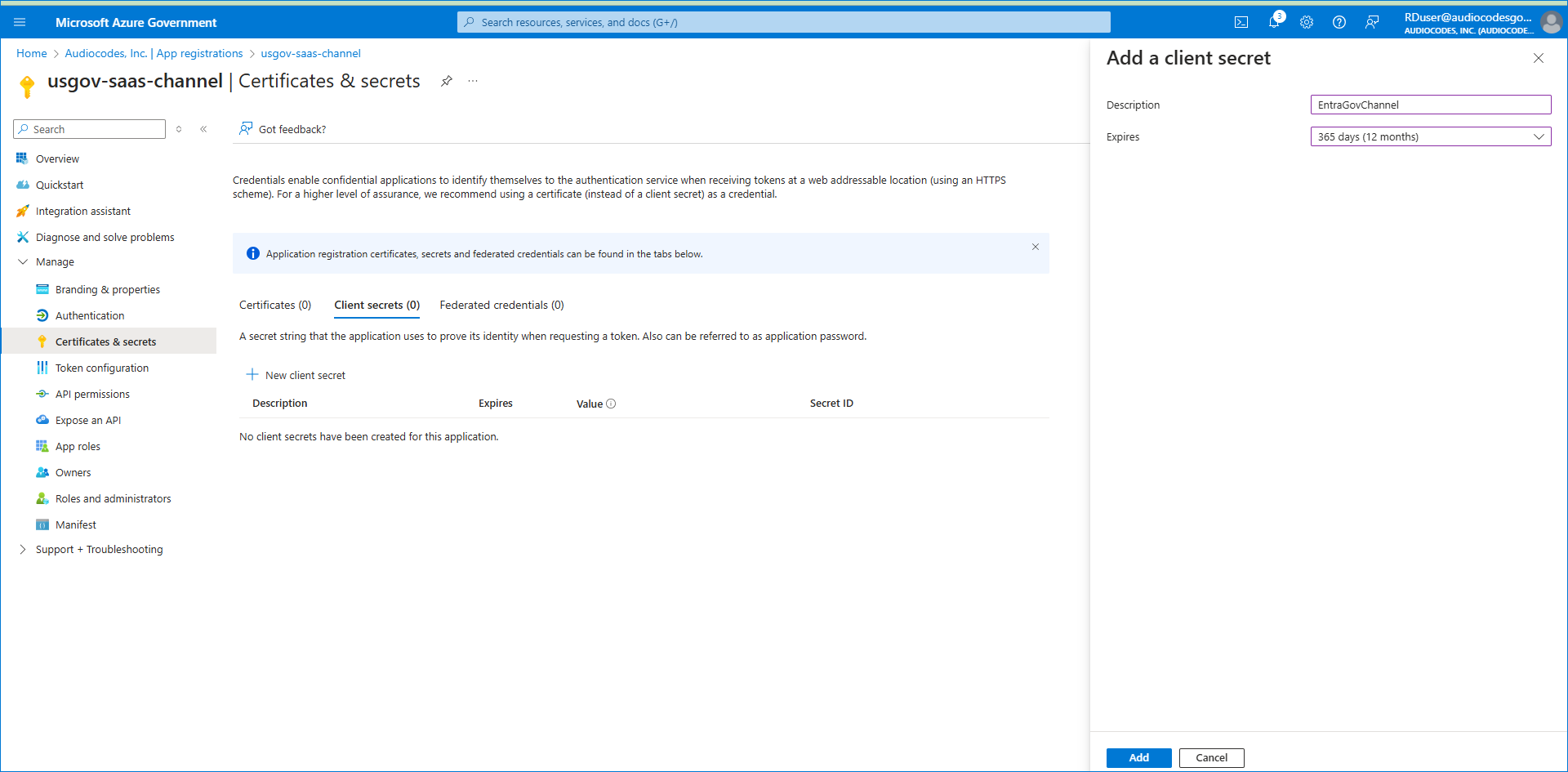Open usgov-saas-channel breadcrumb link
This screenshot has height=772, width=1568.
click(310, 53)
